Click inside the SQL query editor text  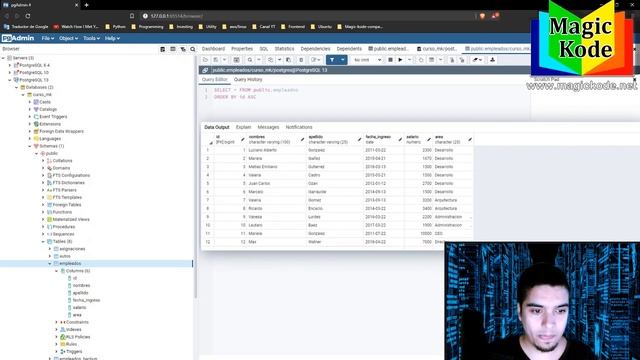(256, 93)
